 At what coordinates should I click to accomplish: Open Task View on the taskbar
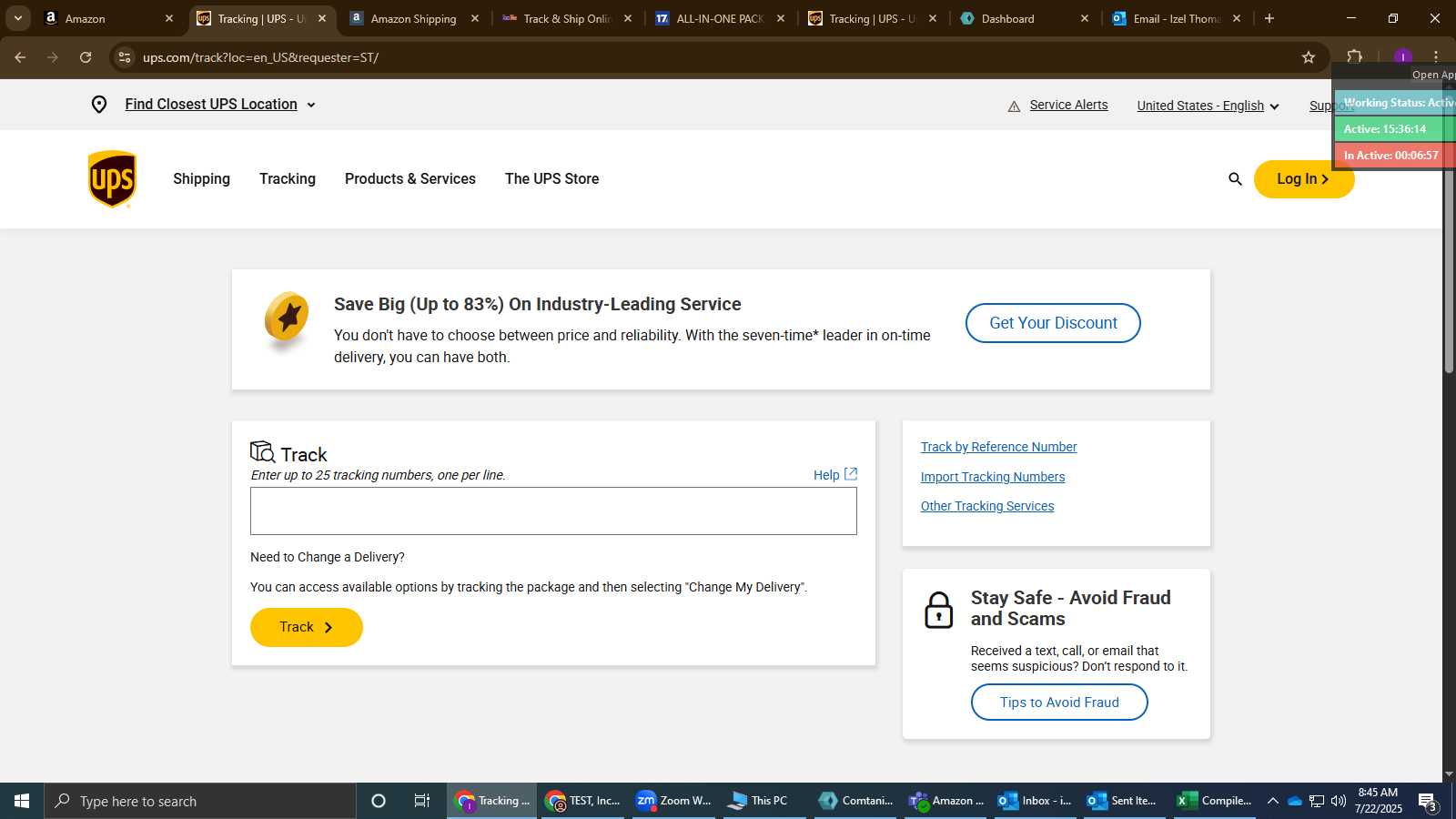click(x=422, y=801)
